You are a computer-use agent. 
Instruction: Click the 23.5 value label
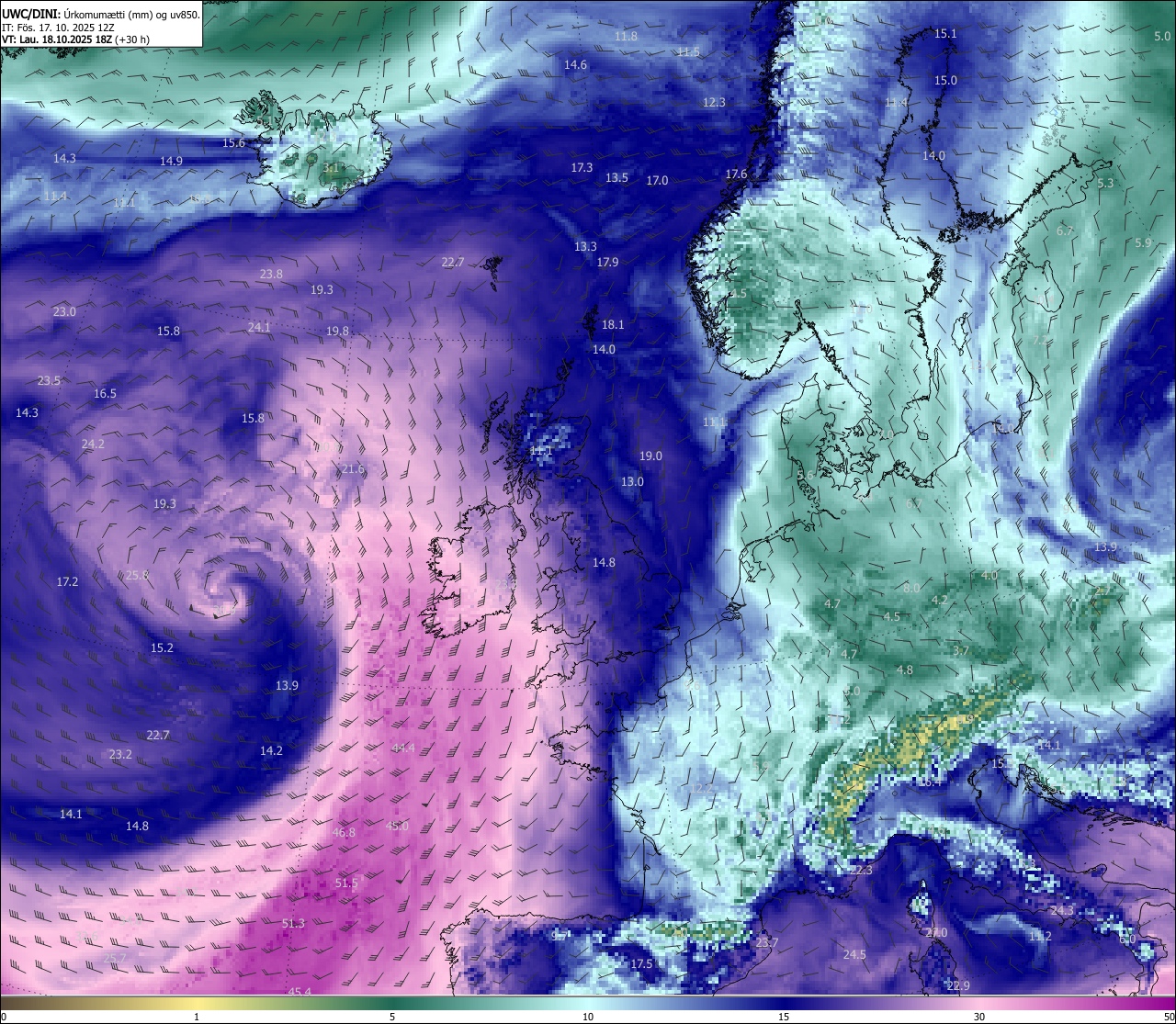click(x=49, y=380)
